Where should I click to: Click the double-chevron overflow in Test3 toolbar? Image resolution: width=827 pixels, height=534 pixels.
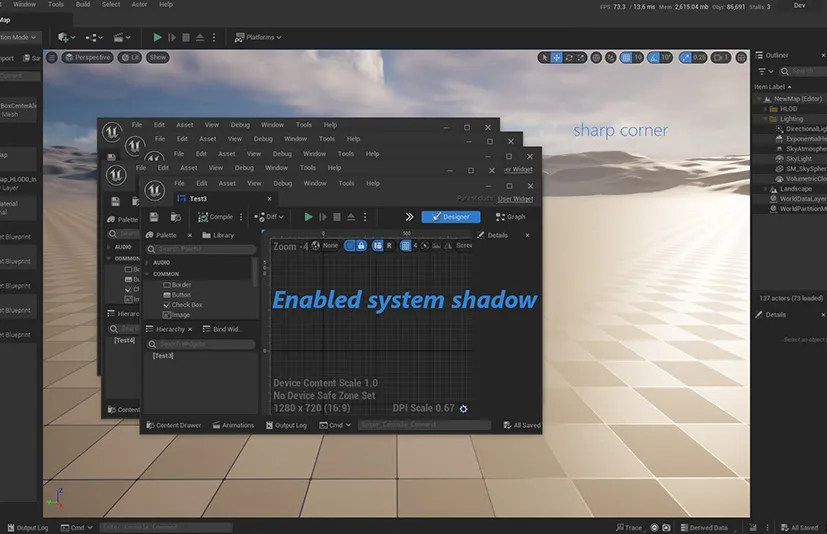click(409, 217)
